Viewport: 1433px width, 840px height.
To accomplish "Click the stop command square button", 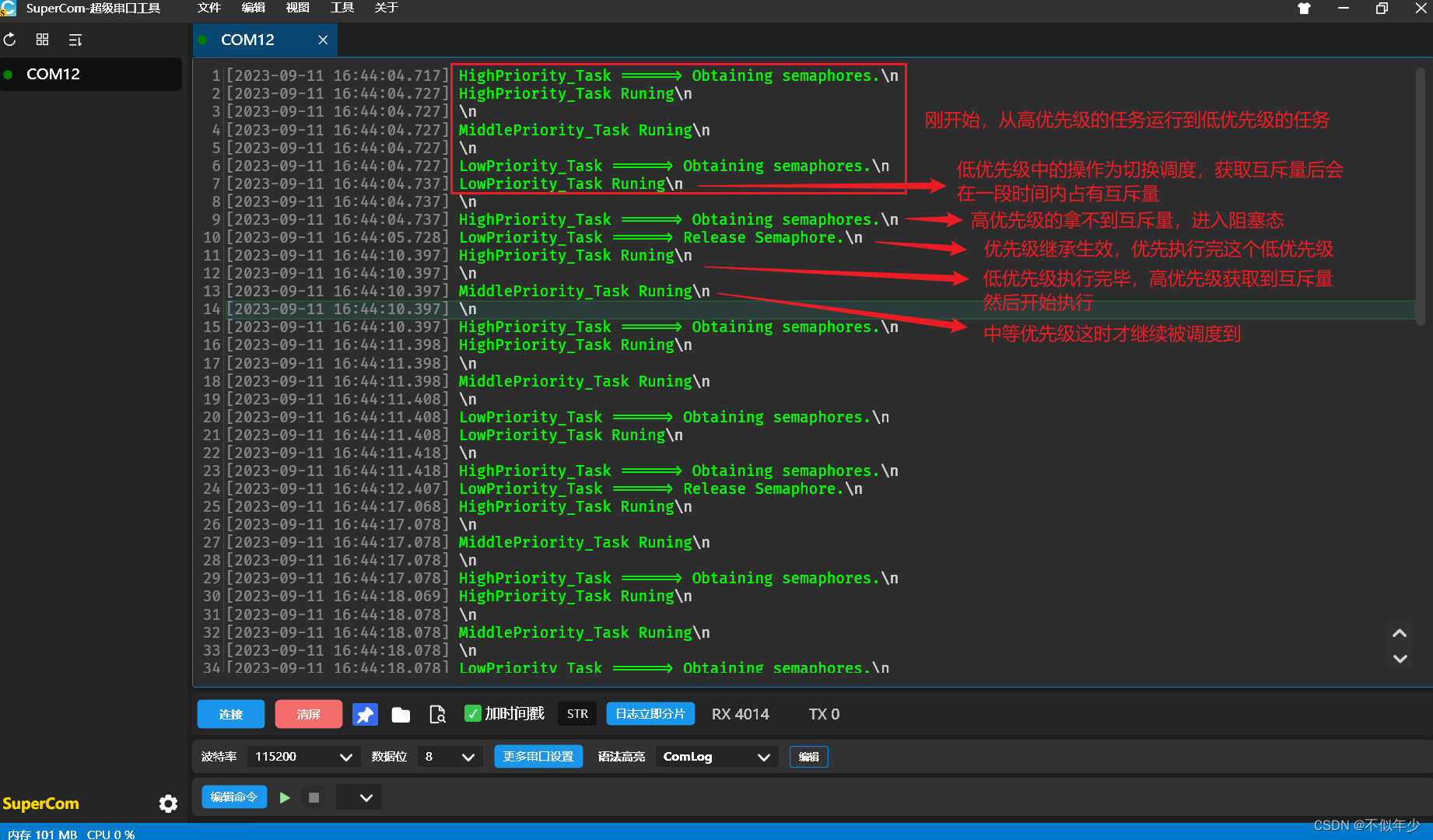I will pos(314,797).
